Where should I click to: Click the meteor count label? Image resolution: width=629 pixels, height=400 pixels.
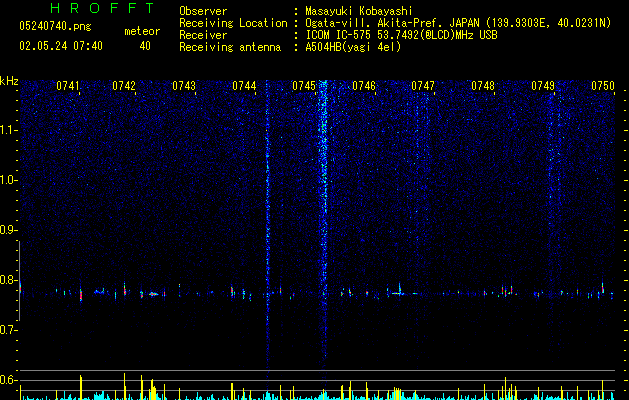142,31
